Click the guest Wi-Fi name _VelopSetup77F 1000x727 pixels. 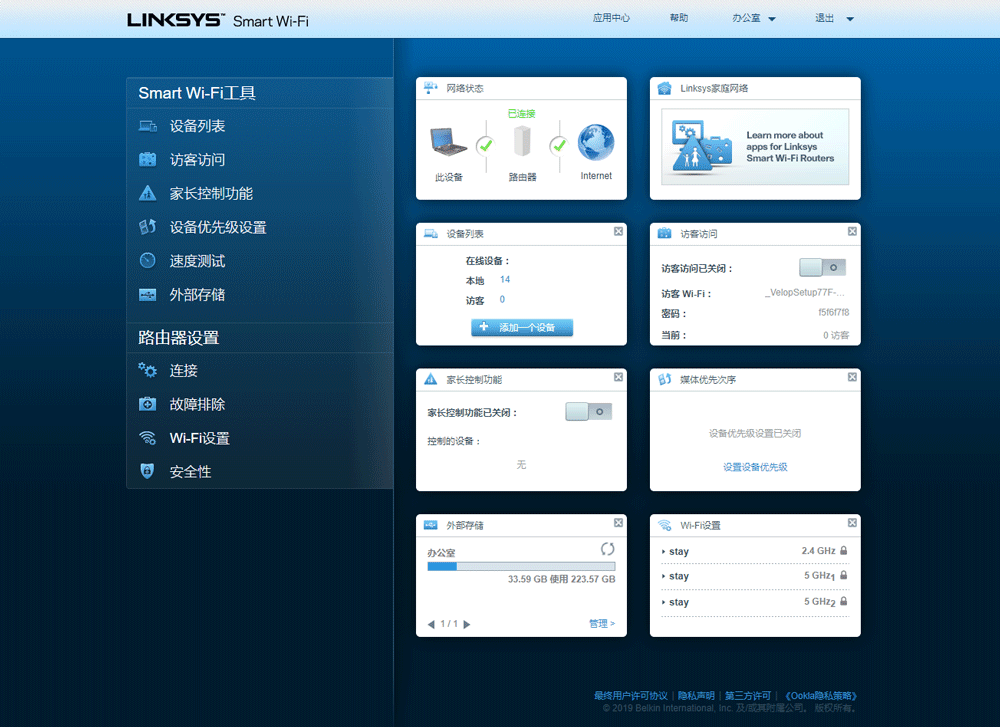[805, 292]
